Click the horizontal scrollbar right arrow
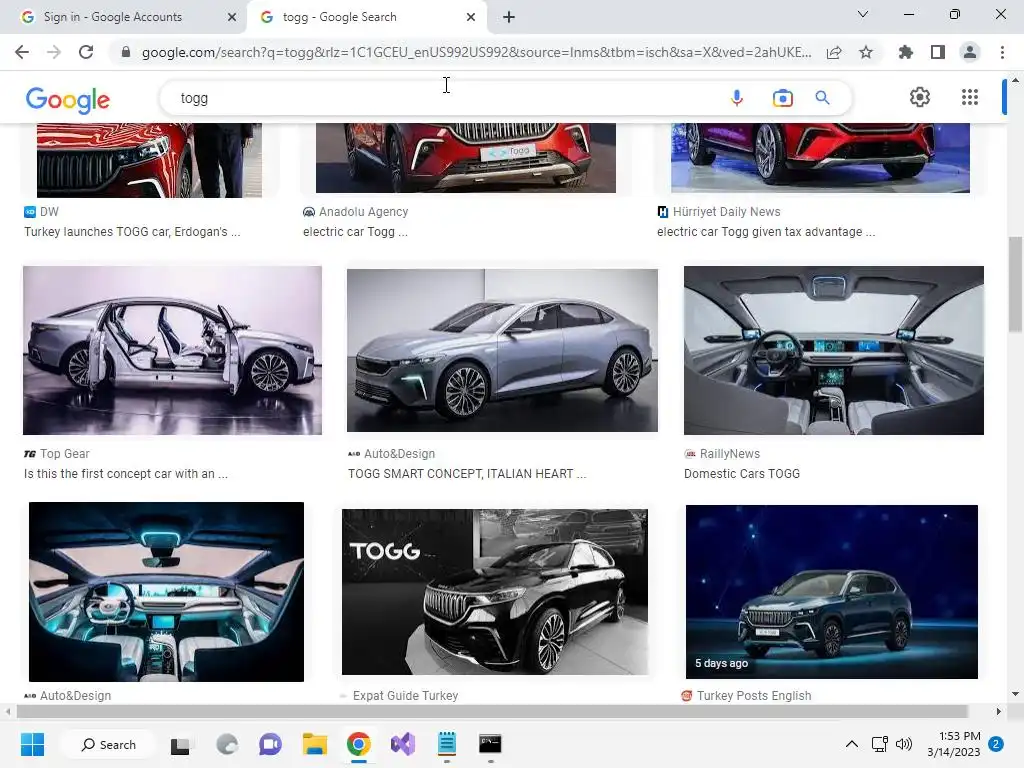The height and width of the screenshot is (768, 1024). (999, 711)
